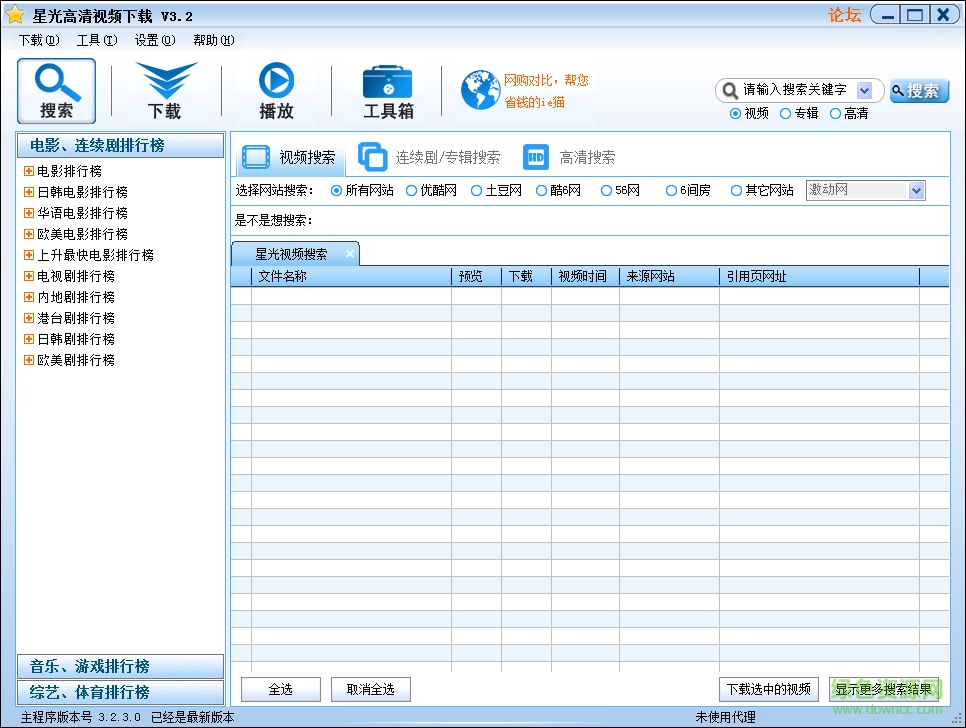Select the 搜索 (Search) toolbar icon
Viewport: 966px width, 728px height.
(56, 90)
